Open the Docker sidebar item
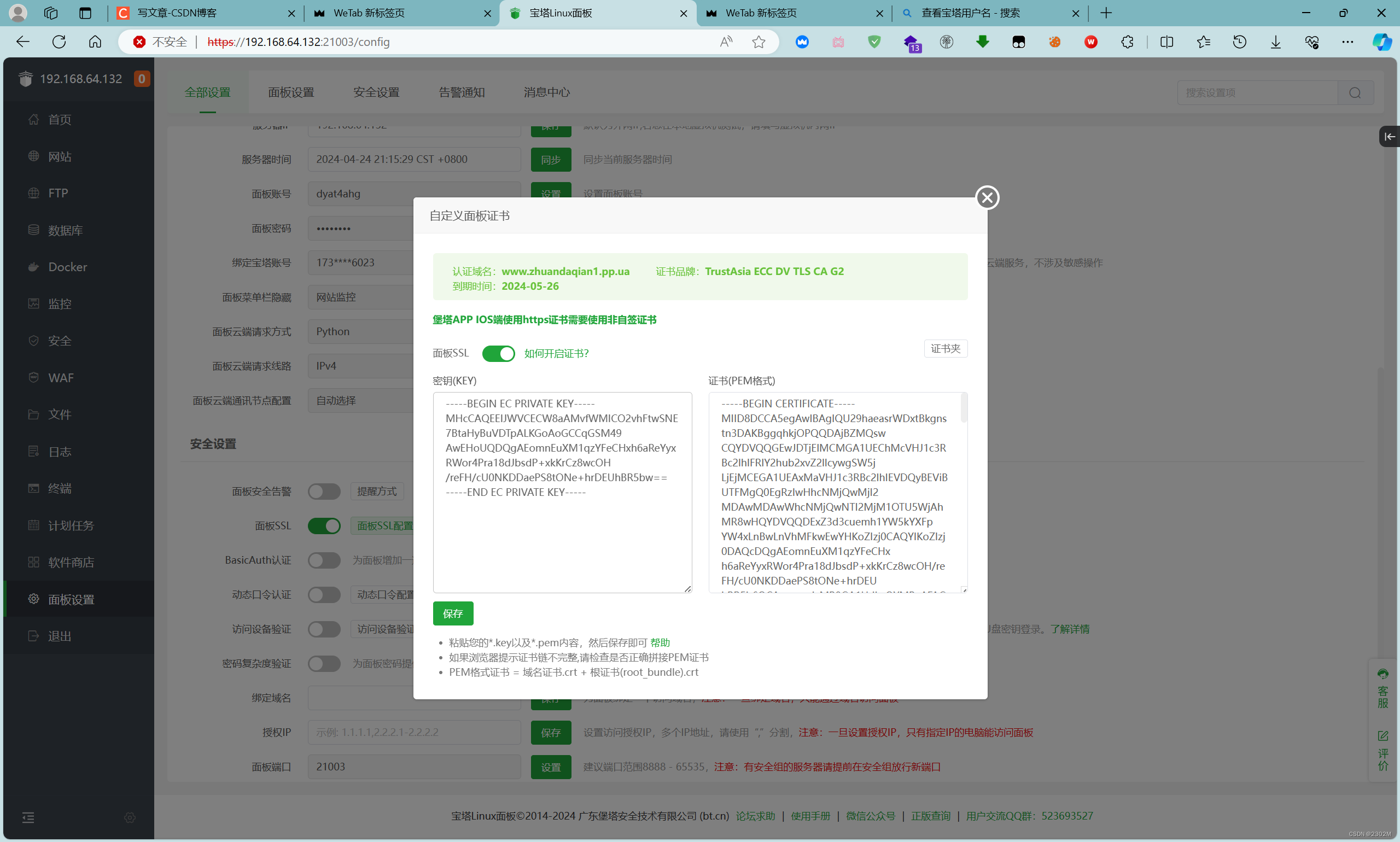The height and width of the screenshot is (842, 1400). point(67,267)
